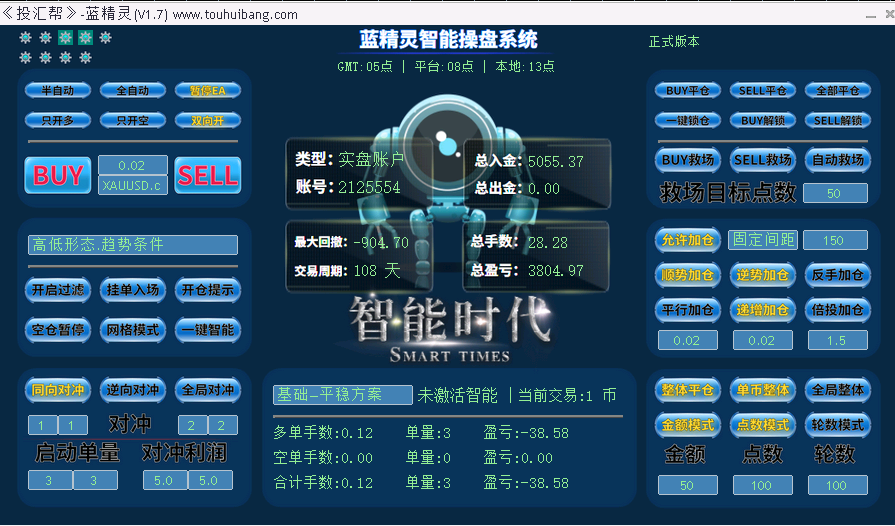Click the last gear icon in the bottom row
Viewport: 895px width, 526px height.
85,57
